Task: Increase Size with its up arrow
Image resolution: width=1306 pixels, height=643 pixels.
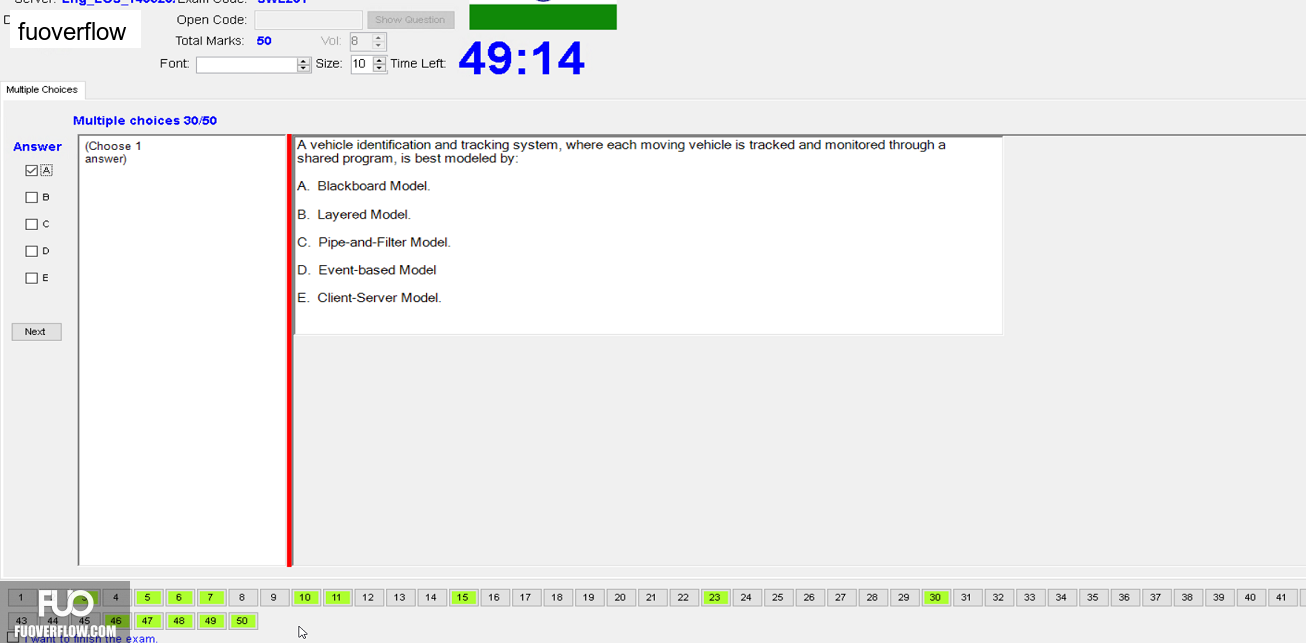Action: pos(379,60)
